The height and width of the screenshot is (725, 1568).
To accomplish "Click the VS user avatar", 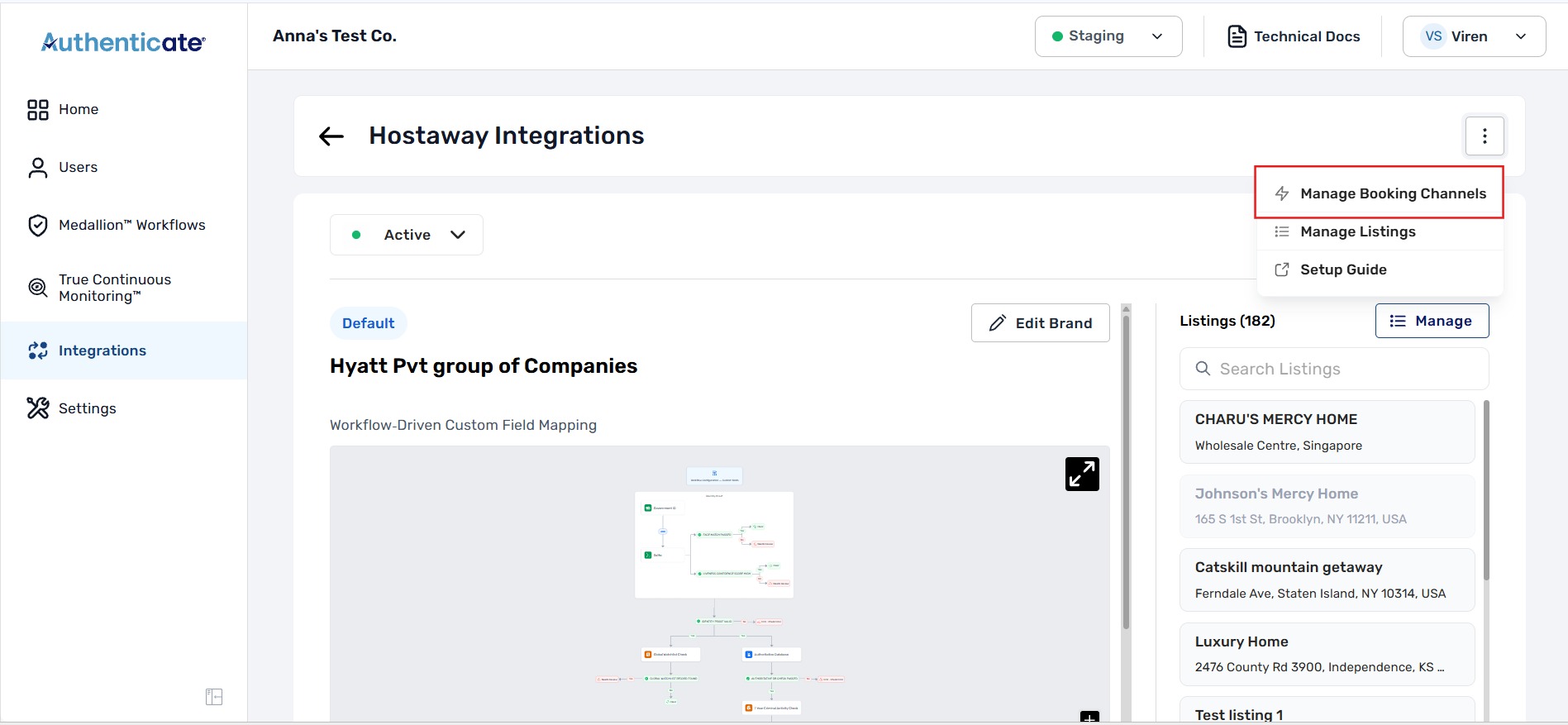I will 1433,36.
